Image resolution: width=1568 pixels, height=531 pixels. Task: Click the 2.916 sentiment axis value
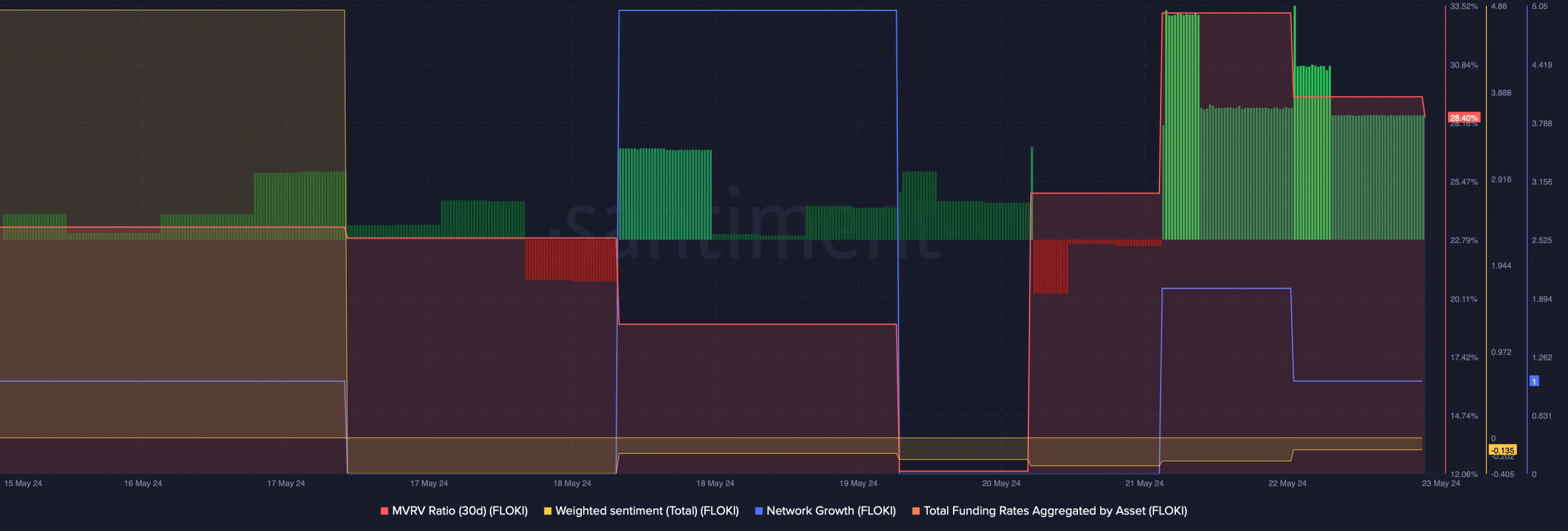[x=1501, y=179]
